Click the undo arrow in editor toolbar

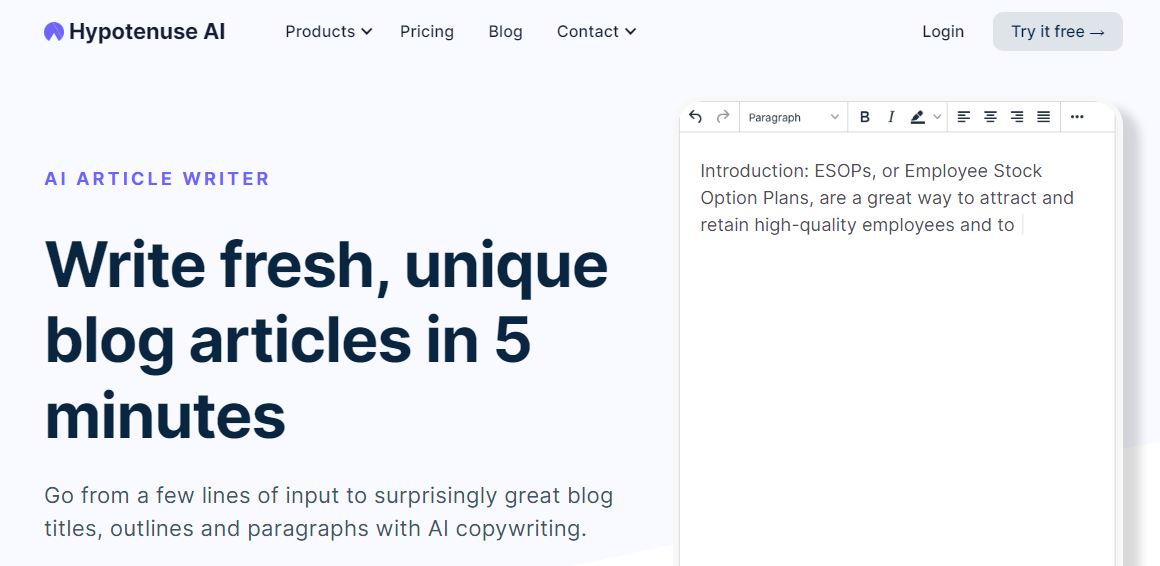click(x=695, y=117)
